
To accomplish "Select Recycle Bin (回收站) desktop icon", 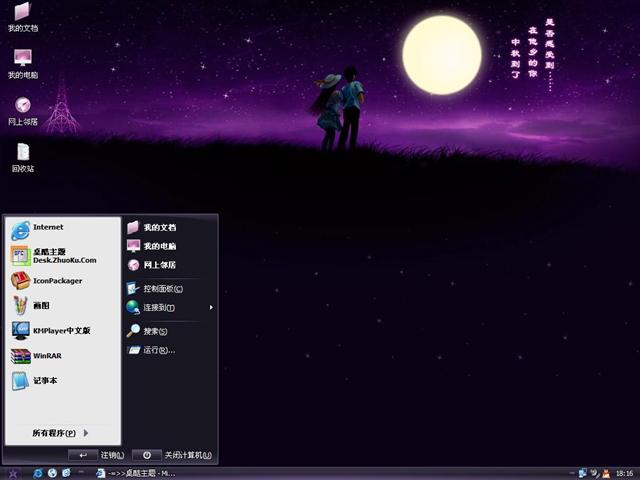I will pos(23,158).
